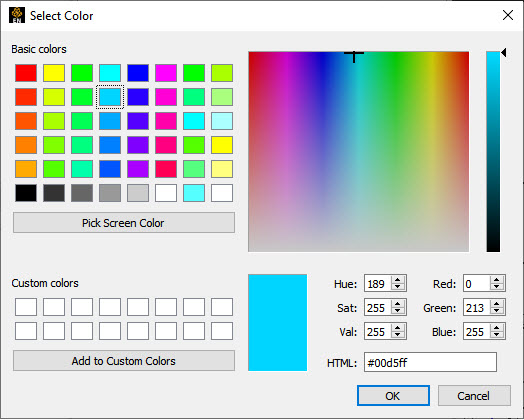
Task: Select the first empty custom color slot
Action: pyautogui.click(x=26, y=307)
